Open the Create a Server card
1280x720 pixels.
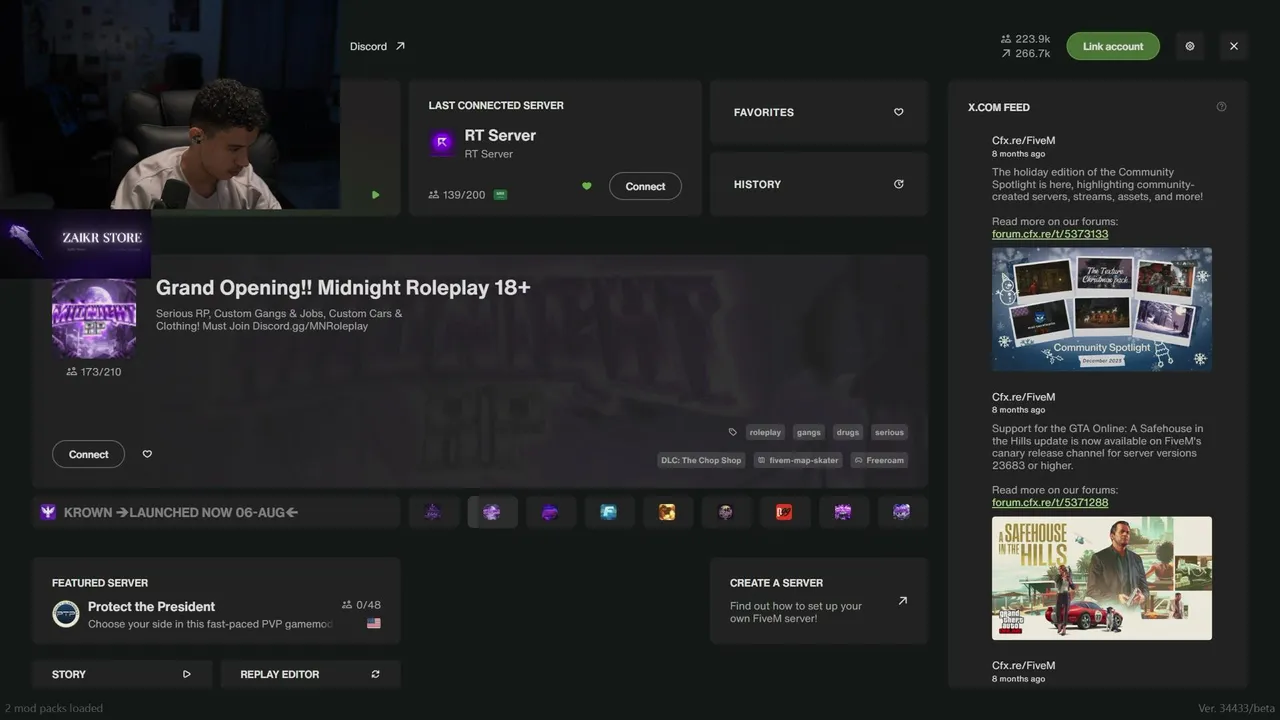click(819, 600)
